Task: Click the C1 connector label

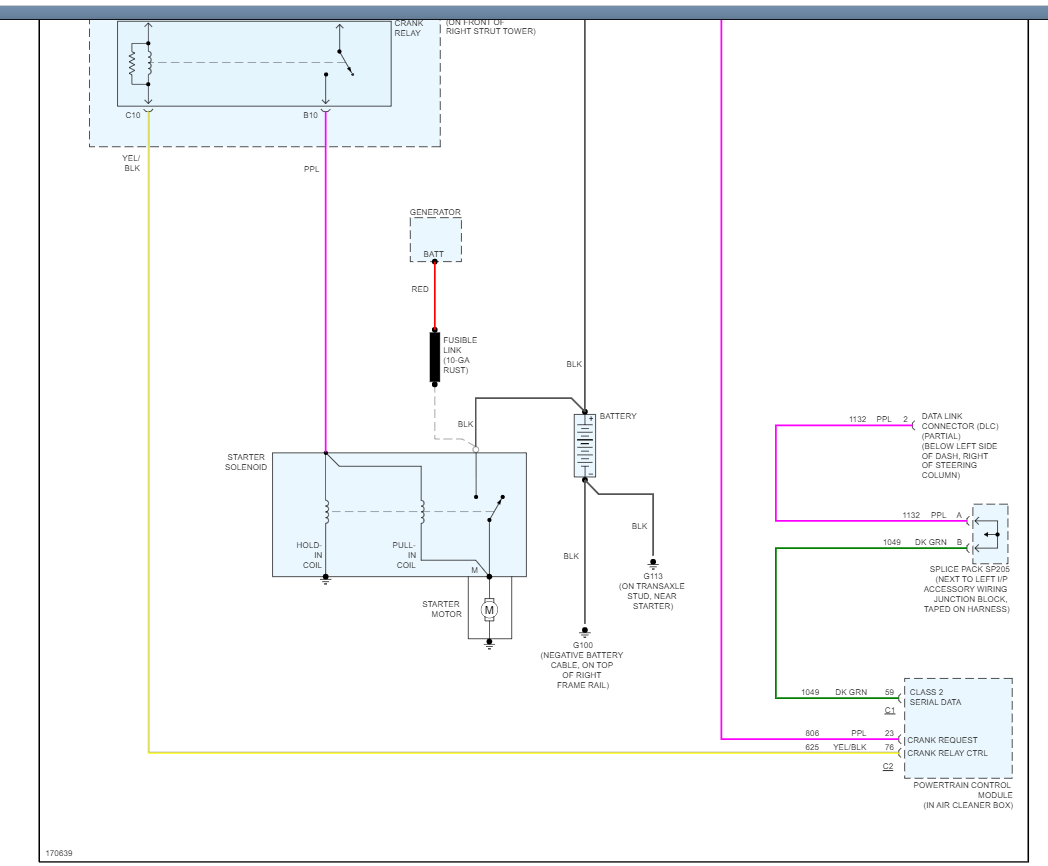Action: point(889,711)
